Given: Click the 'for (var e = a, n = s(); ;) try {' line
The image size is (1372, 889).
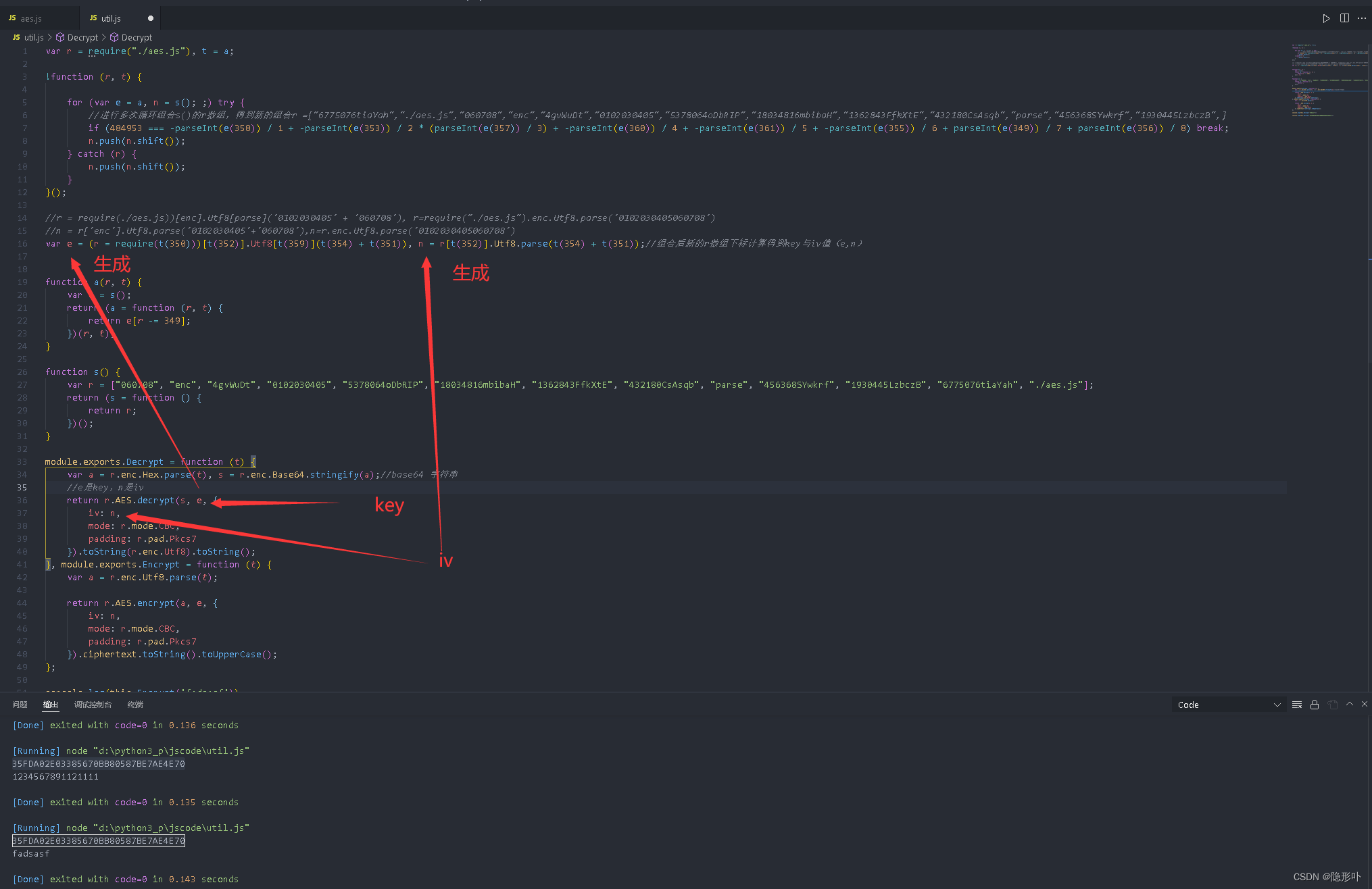Looking at the screenshot, I should coord(155,102).
